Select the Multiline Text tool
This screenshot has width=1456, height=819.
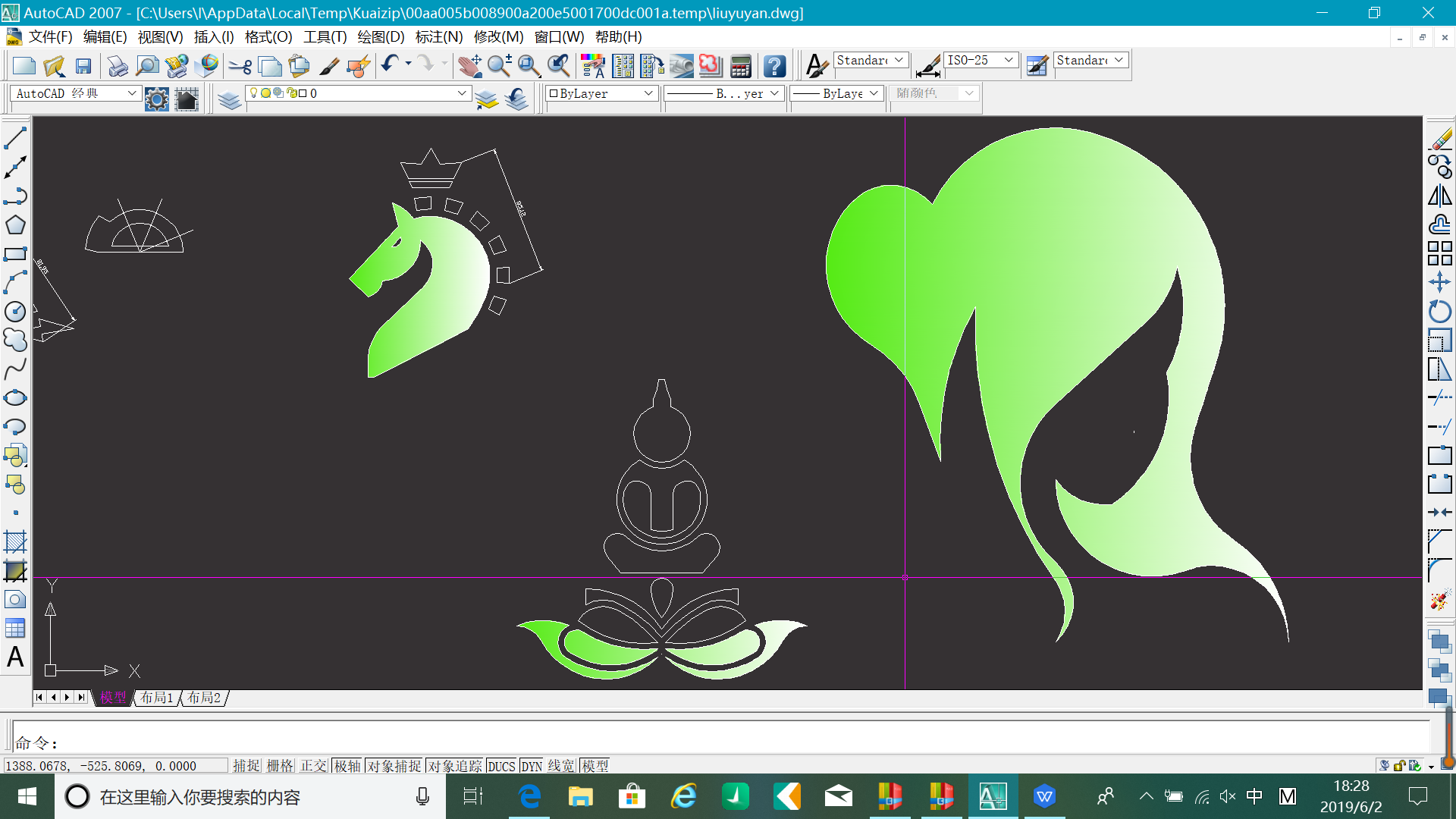pyautogui.click(x=15, y=657)
